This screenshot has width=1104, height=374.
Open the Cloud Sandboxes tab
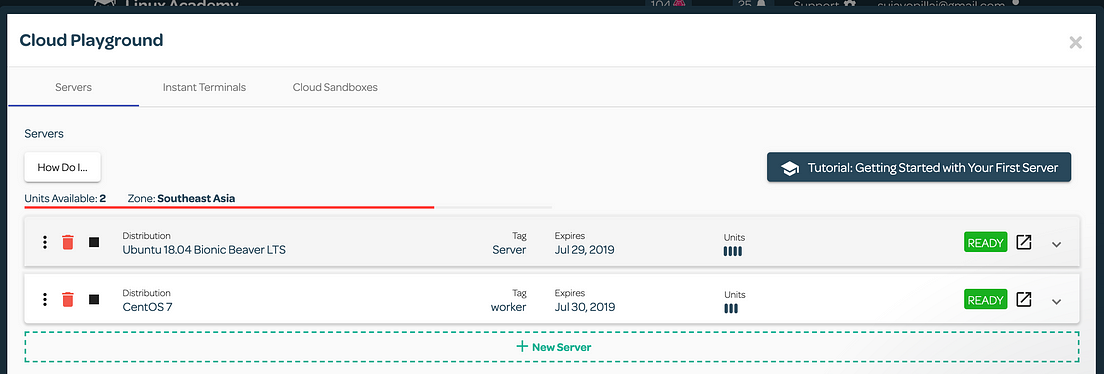pos(335,87)
